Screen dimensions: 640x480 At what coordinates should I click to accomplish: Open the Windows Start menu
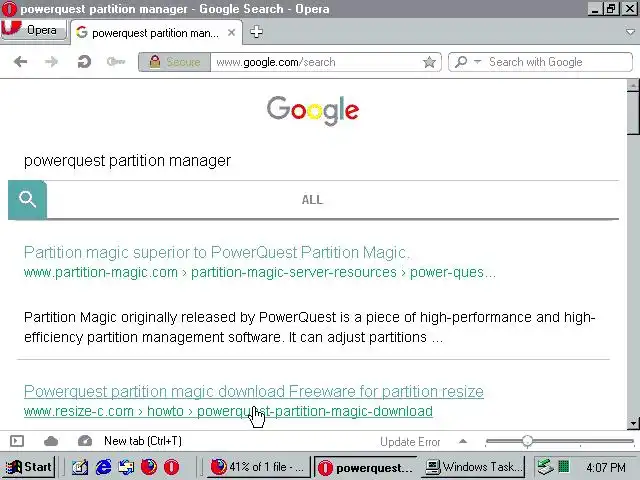pos(29,467)
